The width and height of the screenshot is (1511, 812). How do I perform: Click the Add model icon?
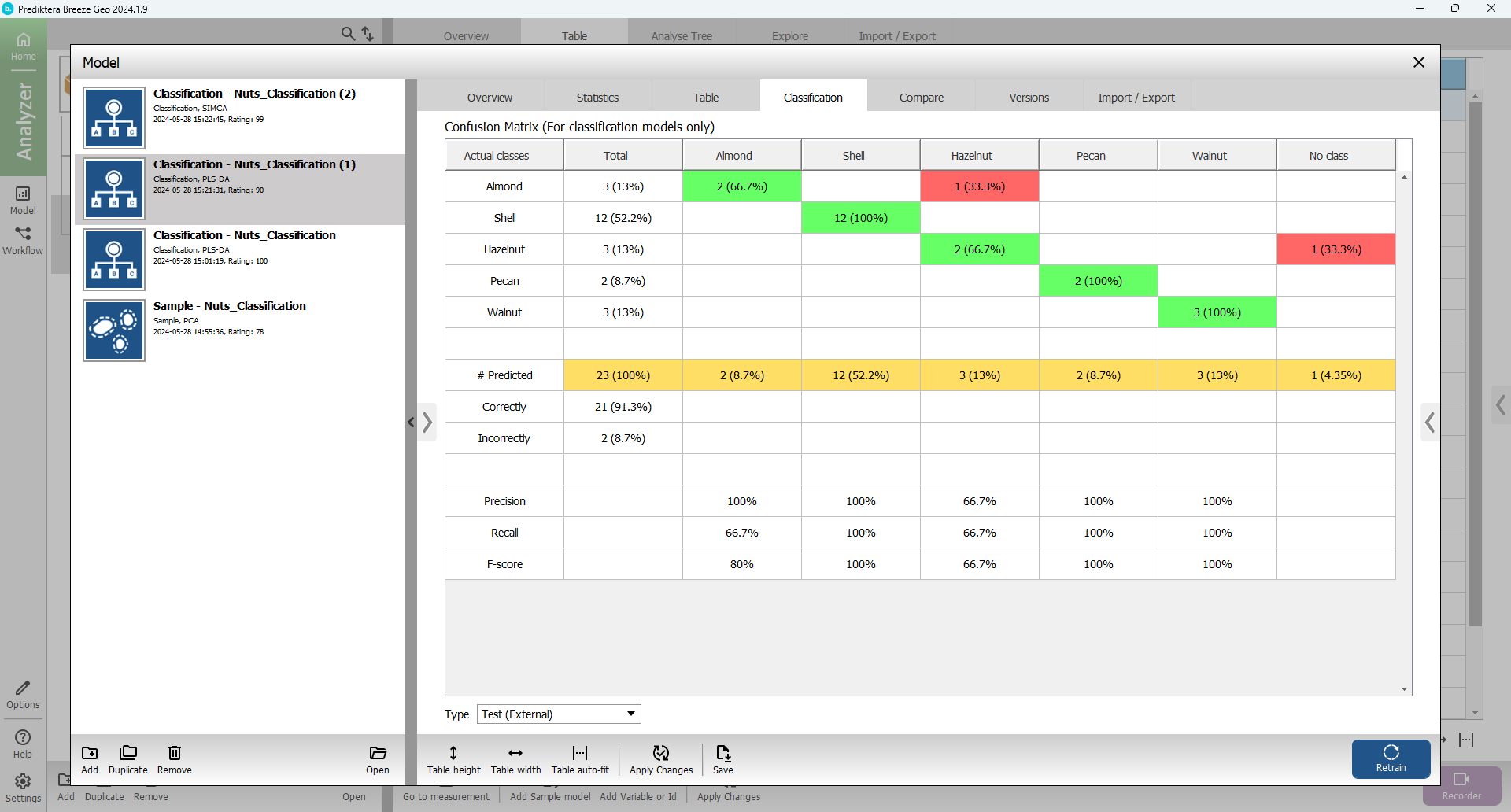(x=90, y=754)
